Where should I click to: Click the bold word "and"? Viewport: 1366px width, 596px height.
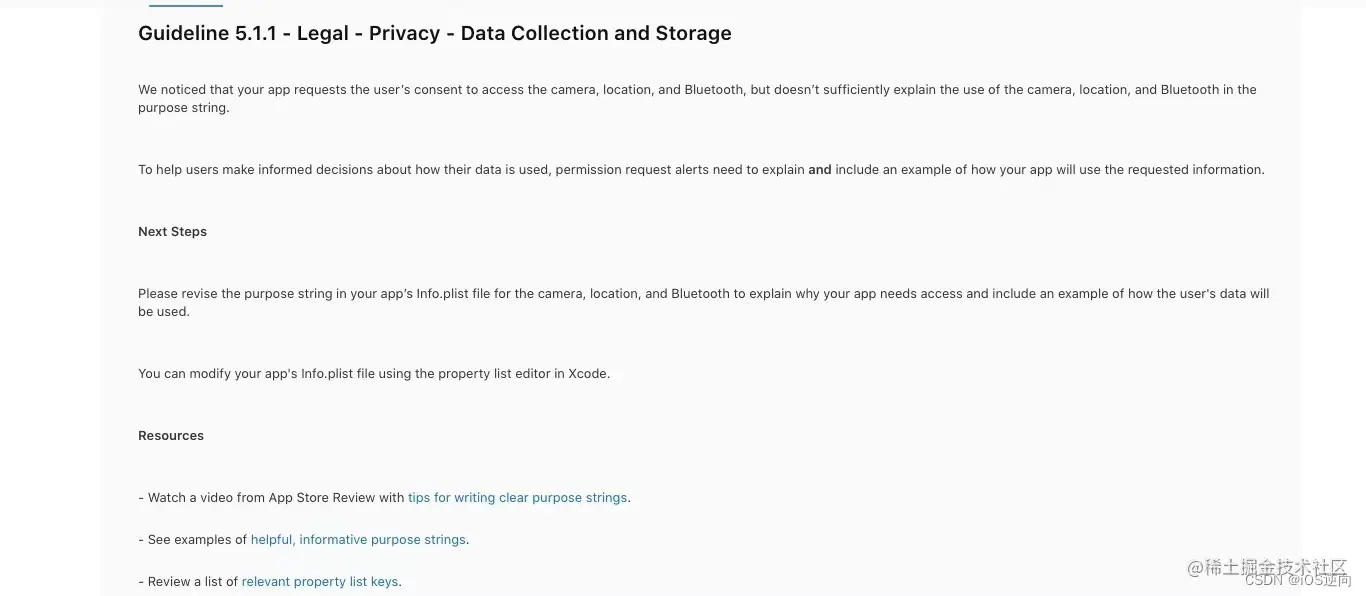coord(820,170)
